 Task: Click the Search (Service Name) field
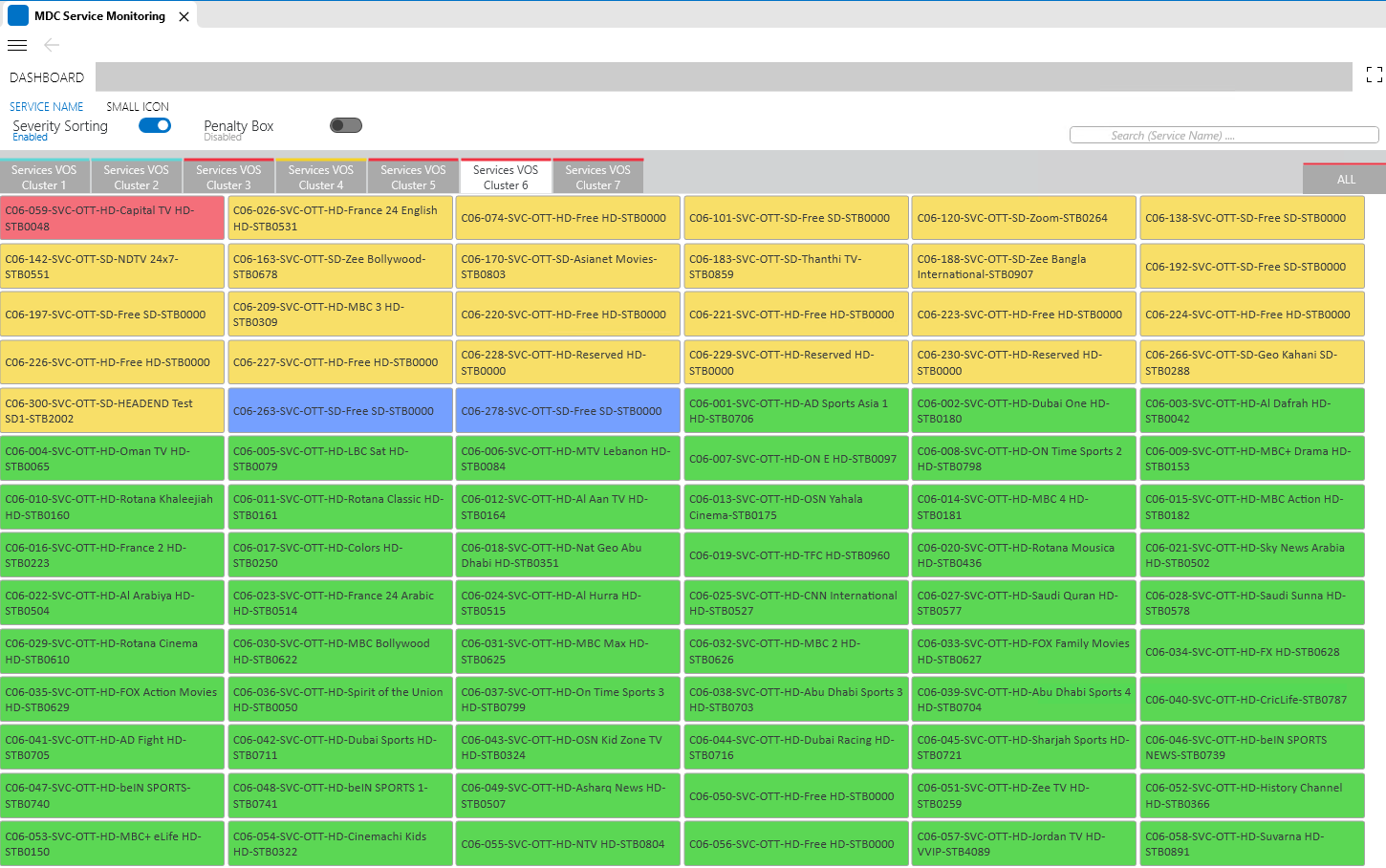point(1224,136)
